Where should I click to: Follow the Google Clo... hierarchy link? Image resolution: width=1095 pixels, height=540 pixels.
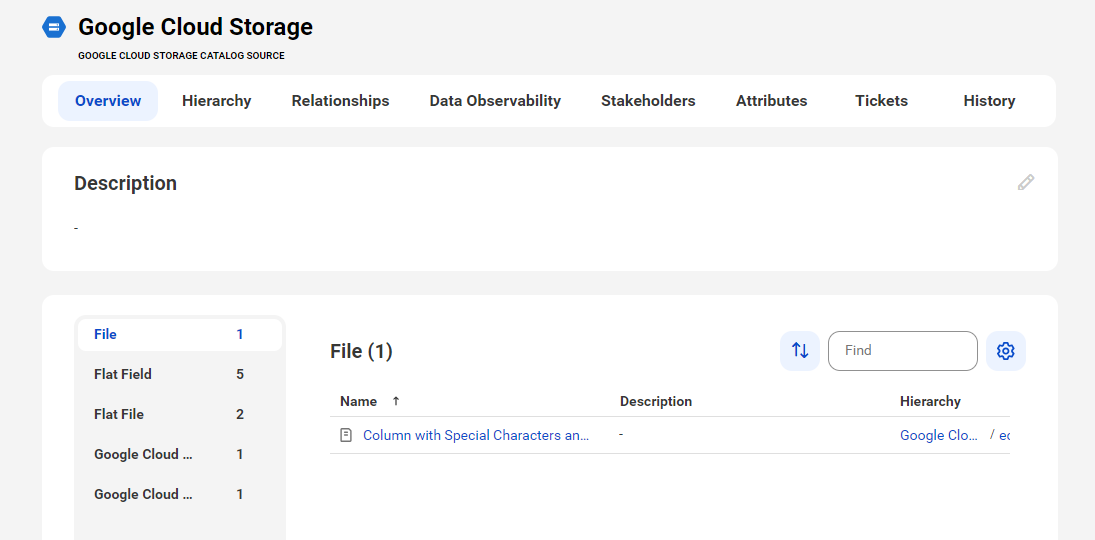pos(939,435)
